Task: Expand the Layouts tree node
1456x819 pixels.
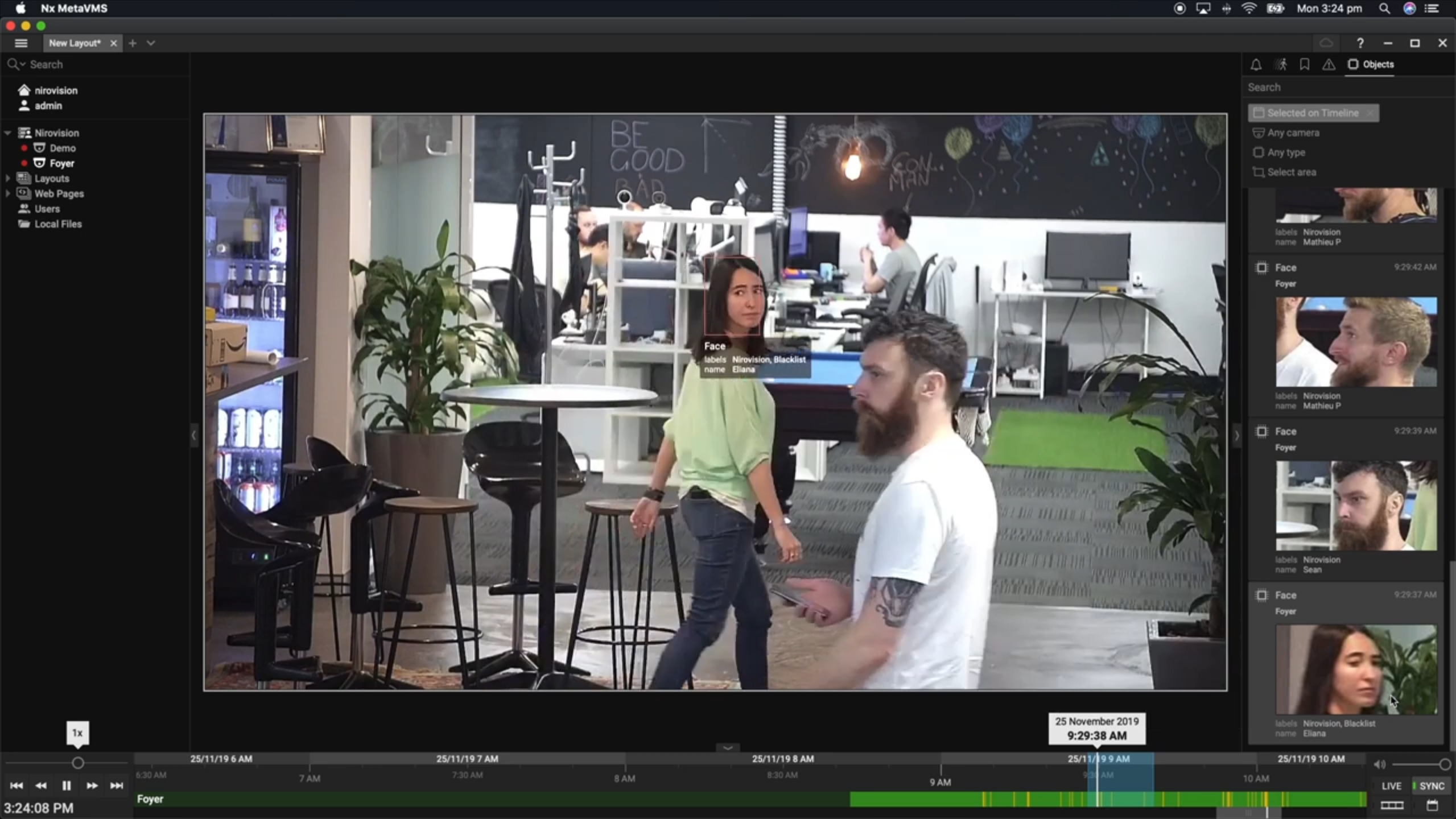Action: pos(7,179)
